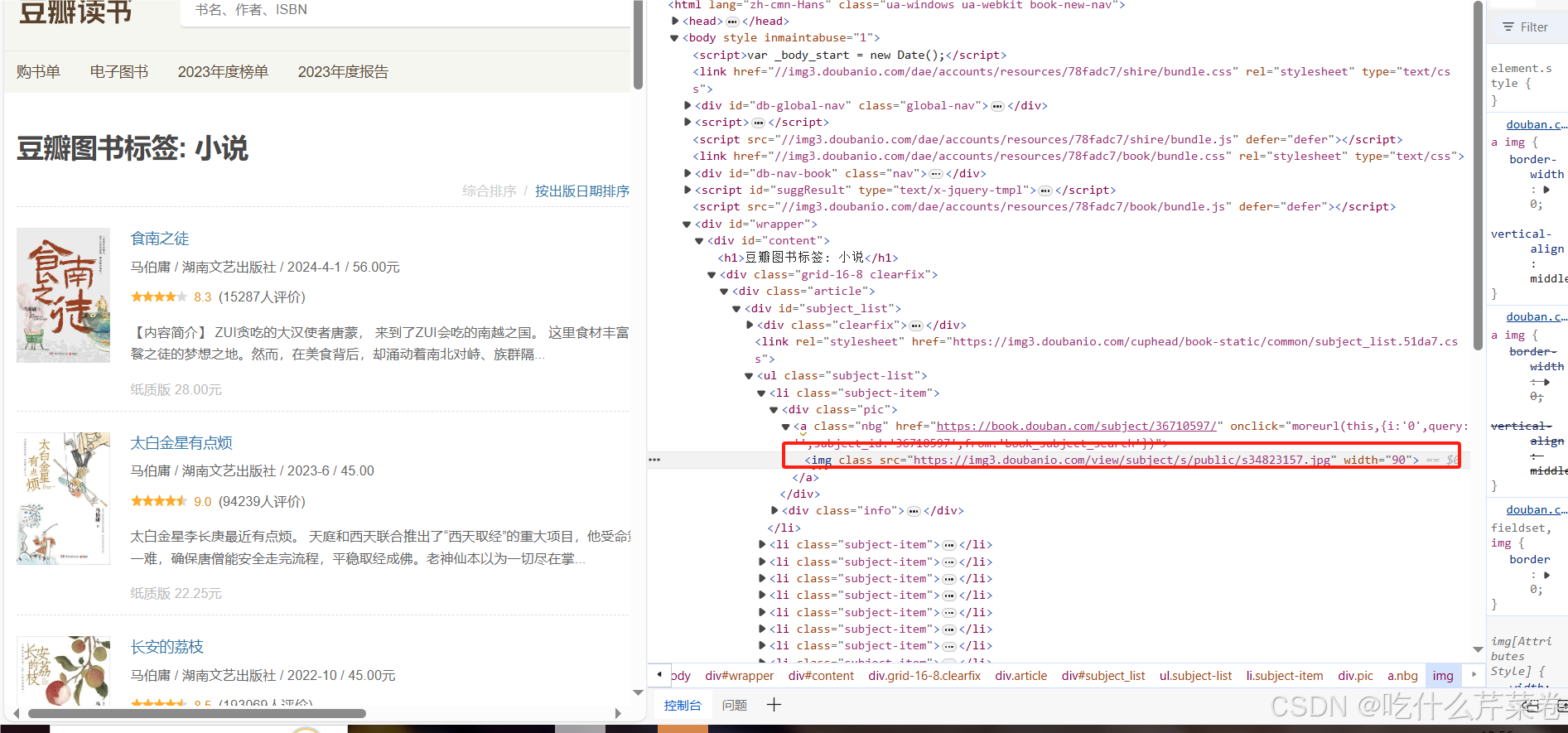
Task: Collapse the body element node
Action: 674,38
